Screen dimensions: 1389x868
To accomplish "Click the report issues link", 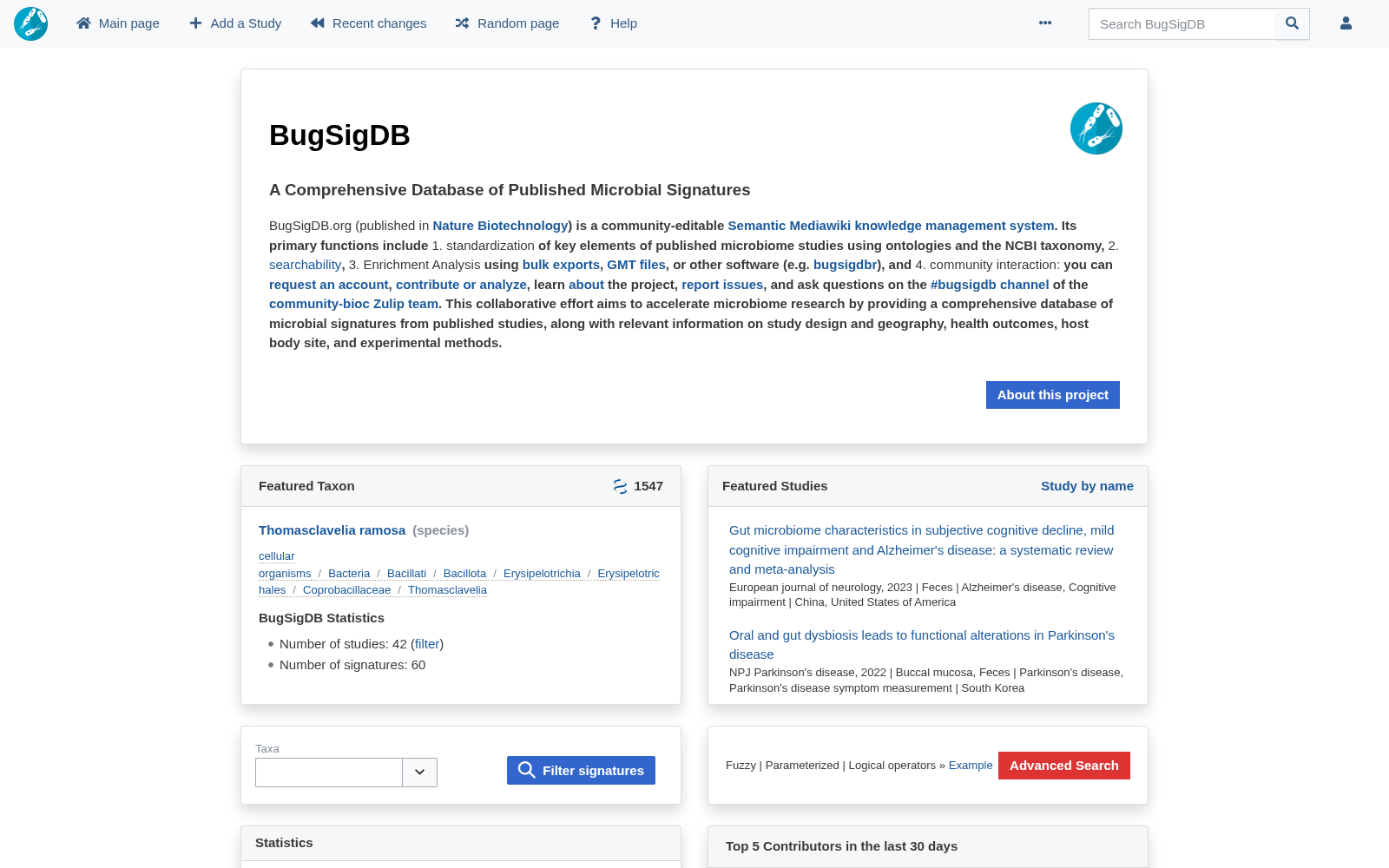I will pyautogui.click(x=722, y=285).
